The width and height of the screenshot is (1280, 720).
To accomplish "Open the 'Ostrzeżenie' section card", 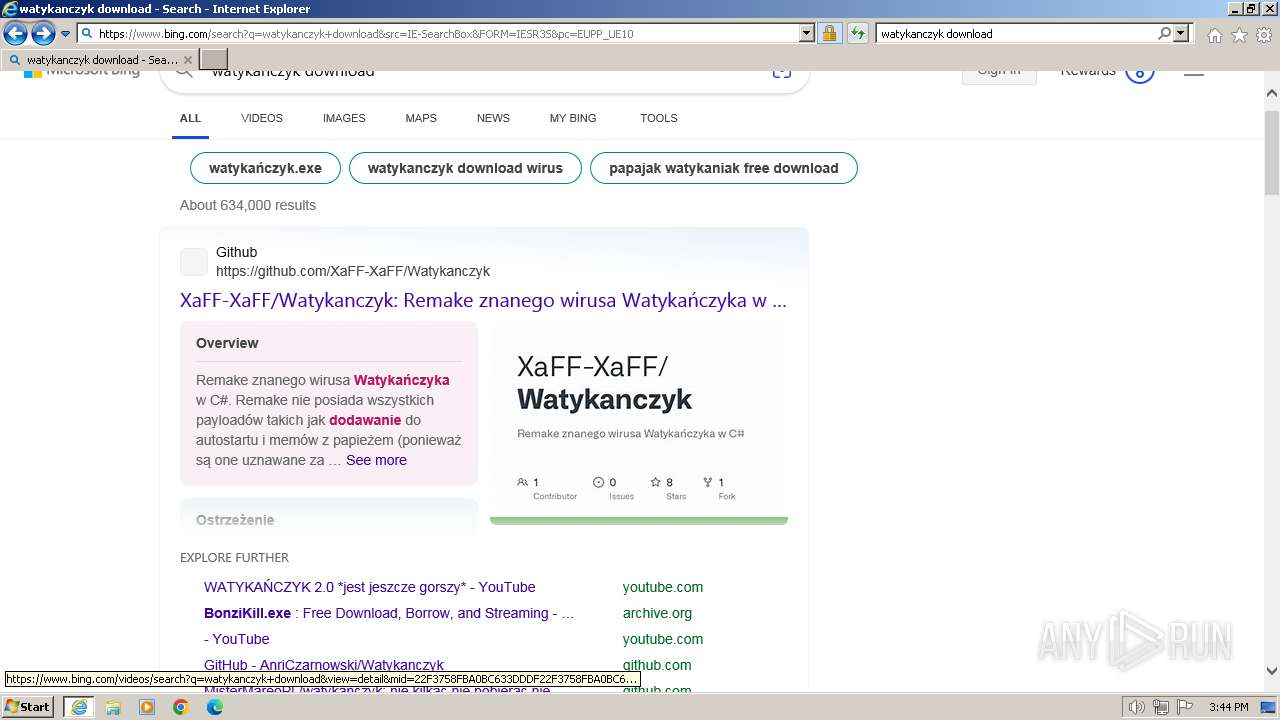I will click(329, 516).
